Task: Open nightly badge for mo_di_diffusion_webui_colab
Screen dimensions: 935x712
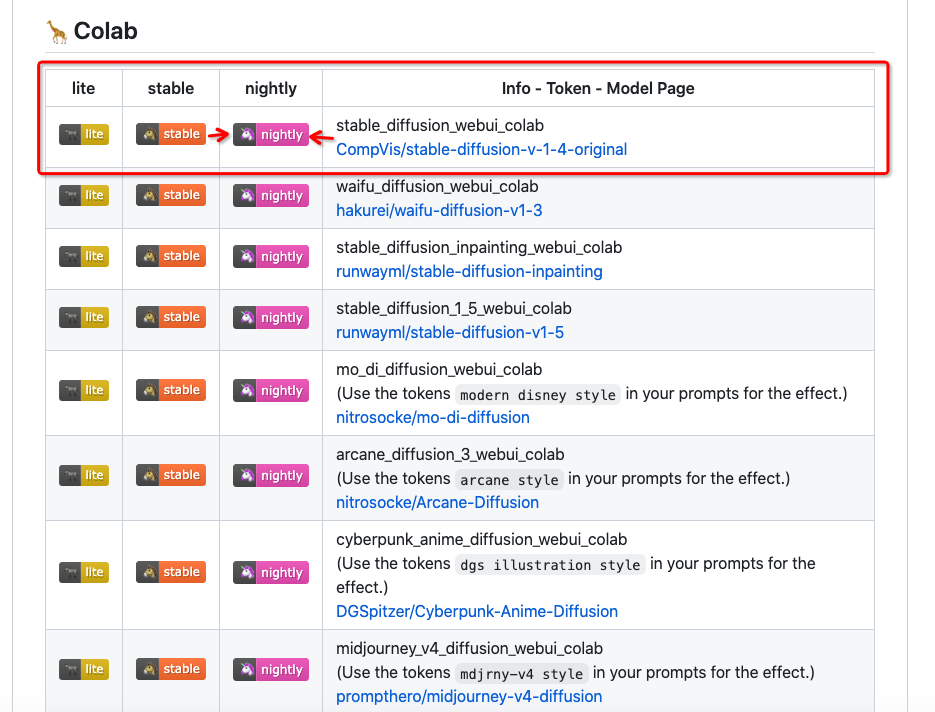Action: pos(271,391)
